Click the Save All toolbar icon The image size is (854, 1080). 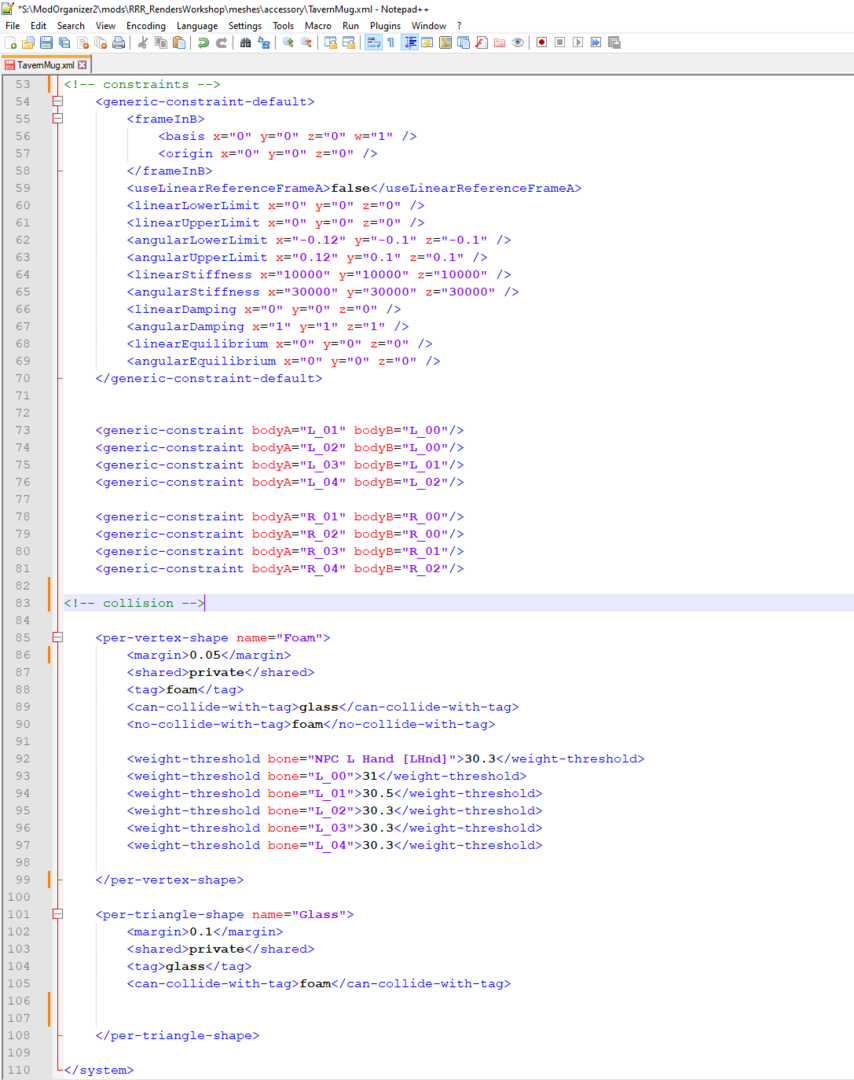click(x=65, y=43)
